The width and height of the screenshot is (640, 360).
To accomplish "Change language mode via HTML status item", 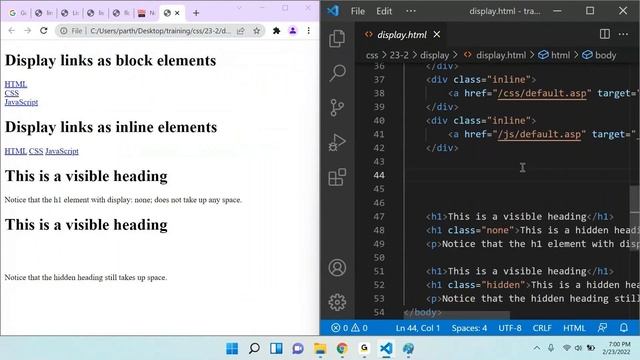I will (574, 328).
